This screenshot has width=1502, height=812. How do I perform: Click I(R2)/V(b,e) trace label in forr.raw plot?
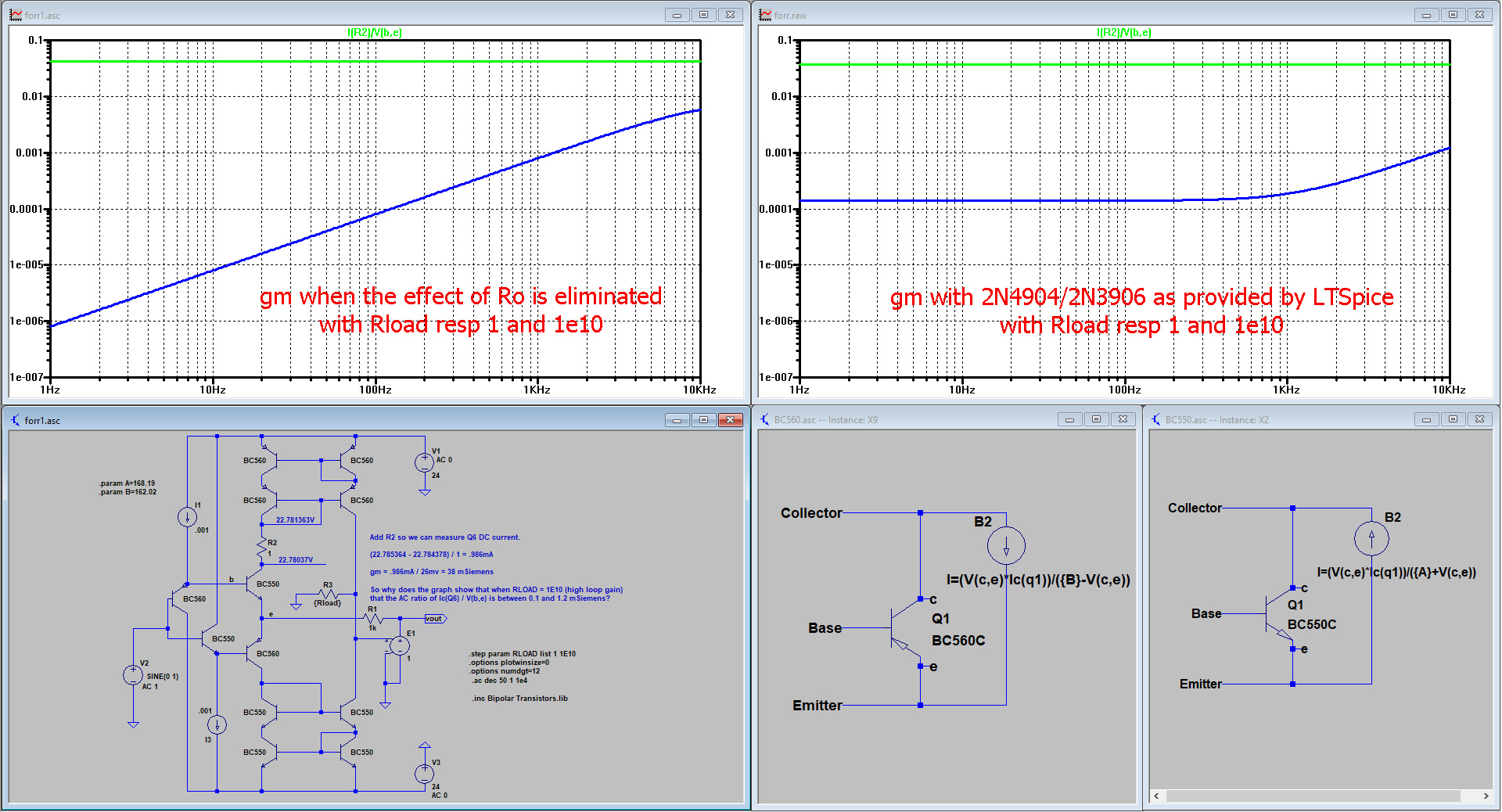1124,32
